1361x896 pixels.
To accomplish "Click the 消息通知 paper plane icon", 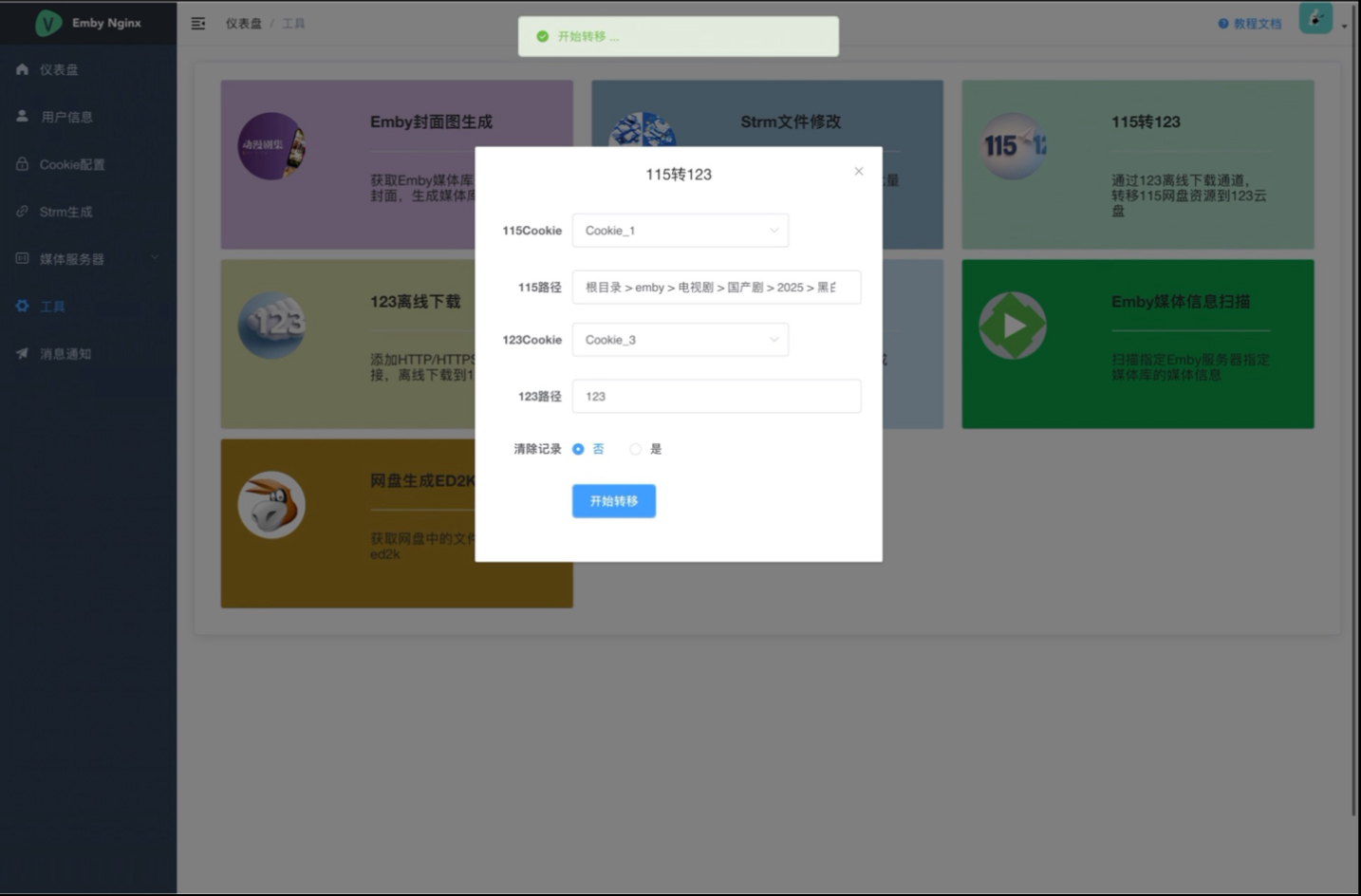I will point(22,353).
